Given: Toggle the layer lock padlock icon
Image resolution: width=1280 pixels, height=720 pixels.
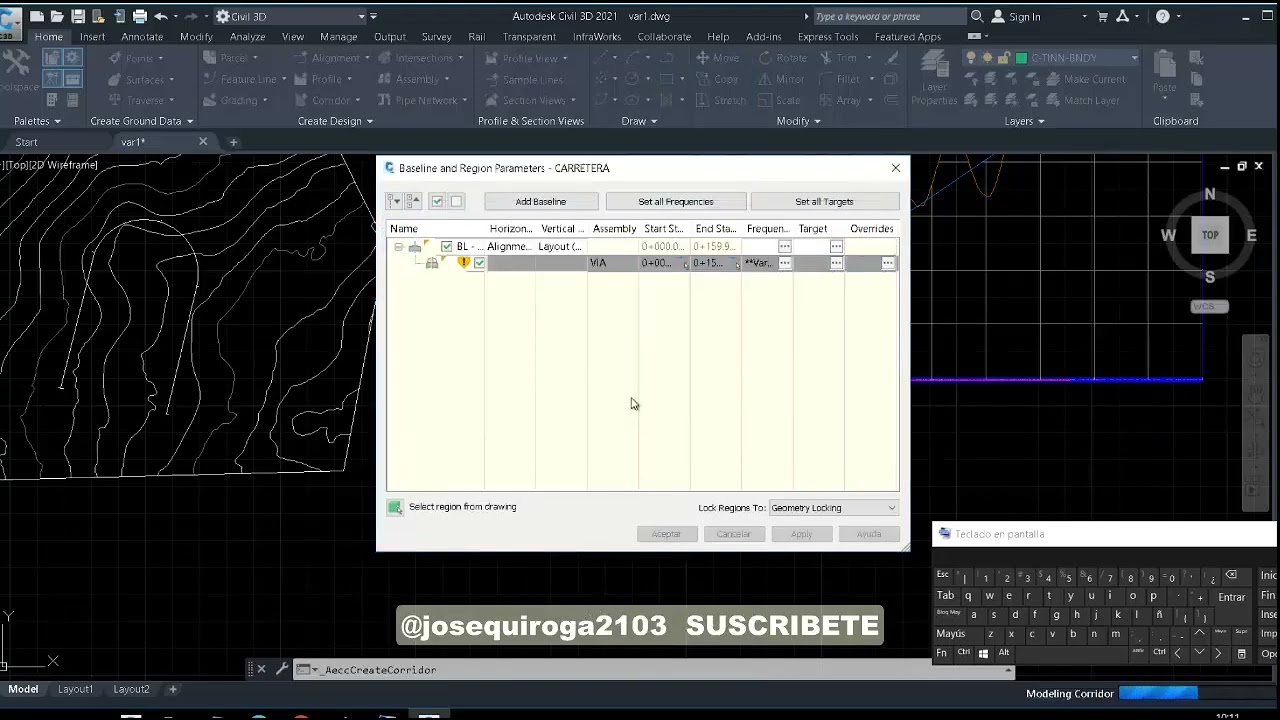Looking at the screenshot, I should (x=1005, y=58).
